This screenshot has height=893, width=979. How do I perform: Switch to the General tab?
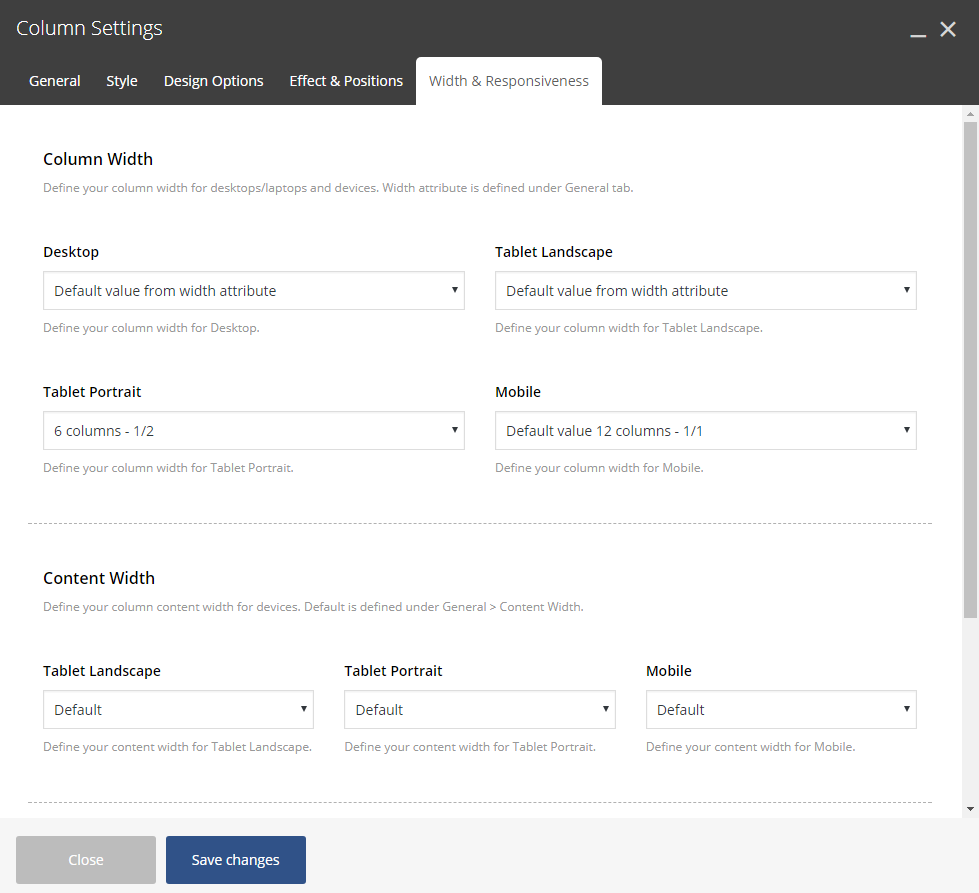click(x=54, y=81)
